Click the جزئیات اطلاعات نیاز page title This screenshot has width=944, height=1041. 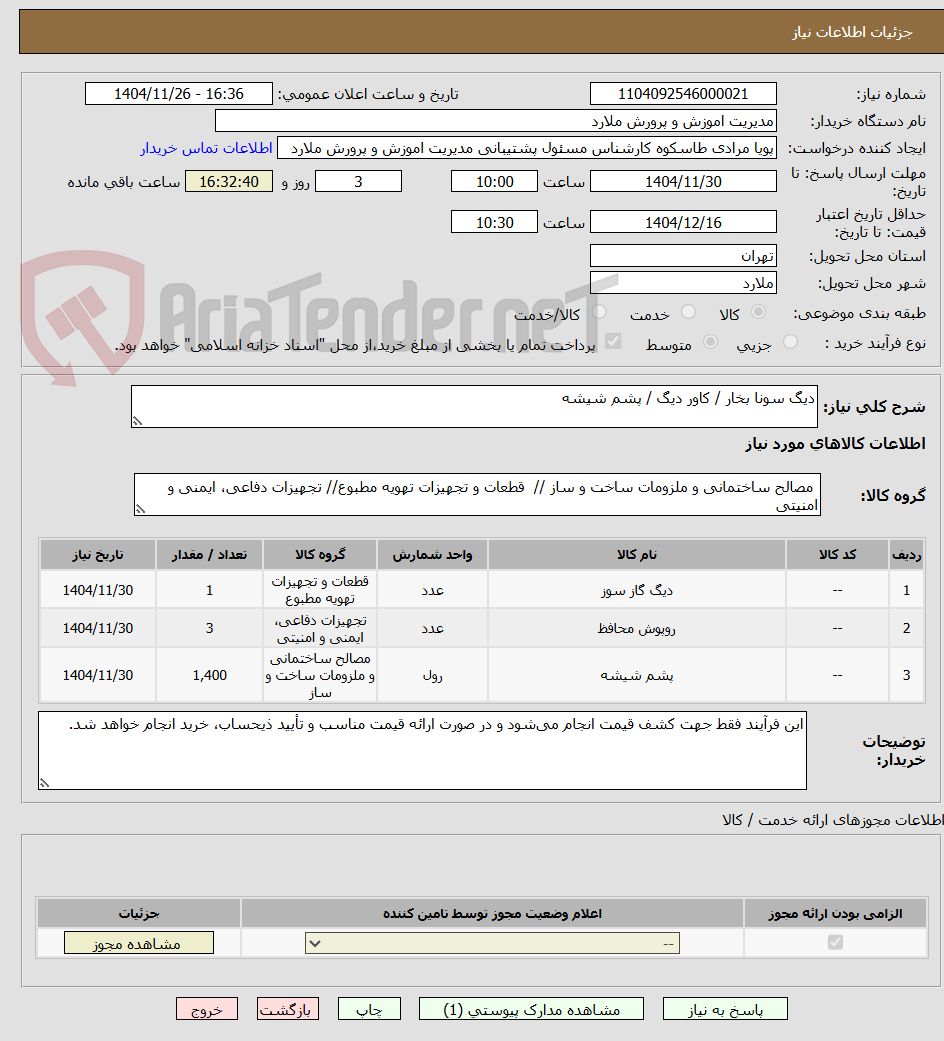pos(852,32)
